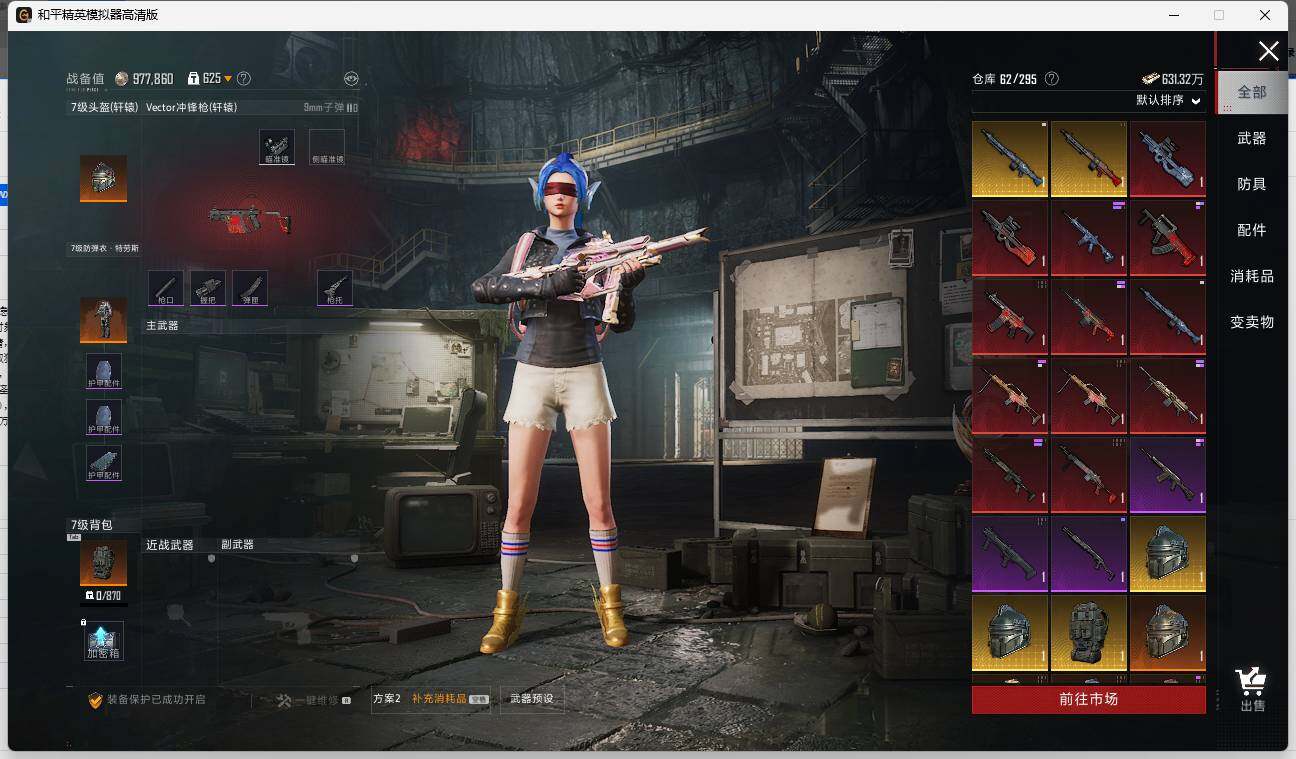Open the 枪口 muzzle attachment slot

coord(166,288)
